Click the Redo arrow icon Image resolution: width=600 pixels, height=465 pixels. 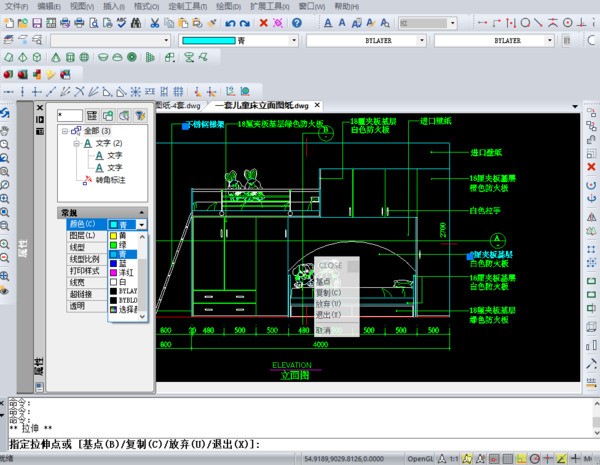pyautogui.click(x=246, y=22)
